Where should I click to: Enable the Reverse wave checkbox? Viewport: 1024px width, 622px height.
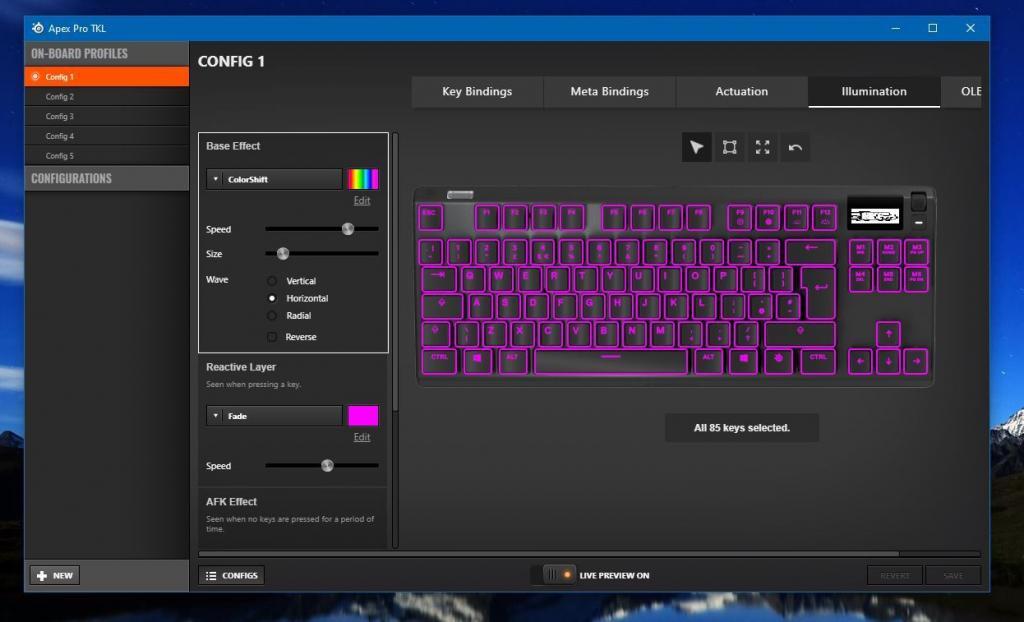click(272, 337)
